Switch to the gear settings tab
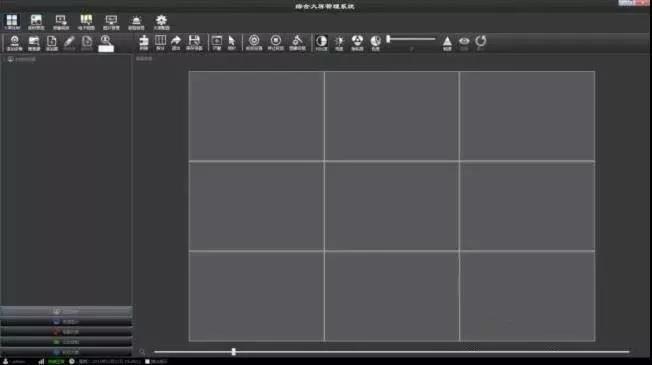652x365 pixels. [x=161, y=22]
